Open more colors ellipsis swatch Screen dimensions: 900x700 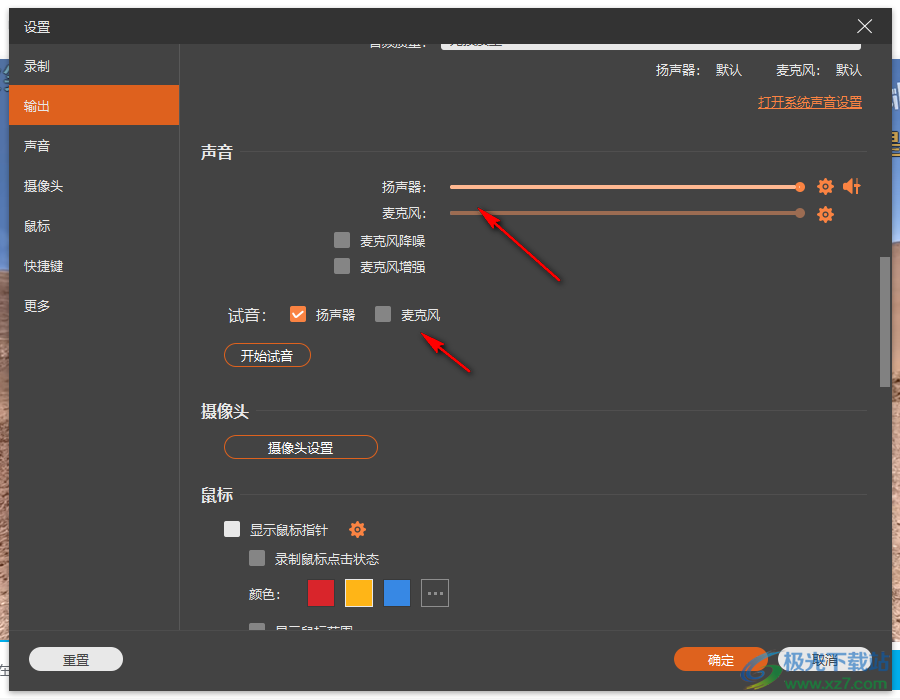pos(435,593)
